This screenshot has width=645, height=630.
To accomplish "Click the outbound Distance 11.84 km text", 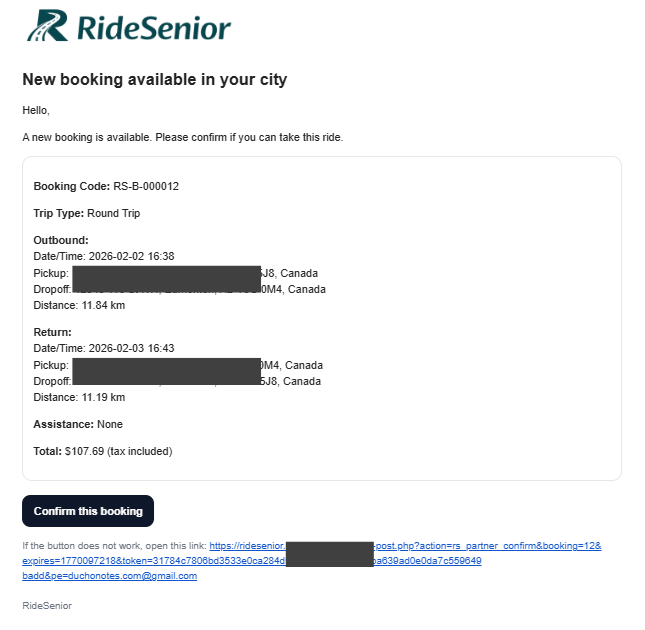I will click(x=79, y=305).
